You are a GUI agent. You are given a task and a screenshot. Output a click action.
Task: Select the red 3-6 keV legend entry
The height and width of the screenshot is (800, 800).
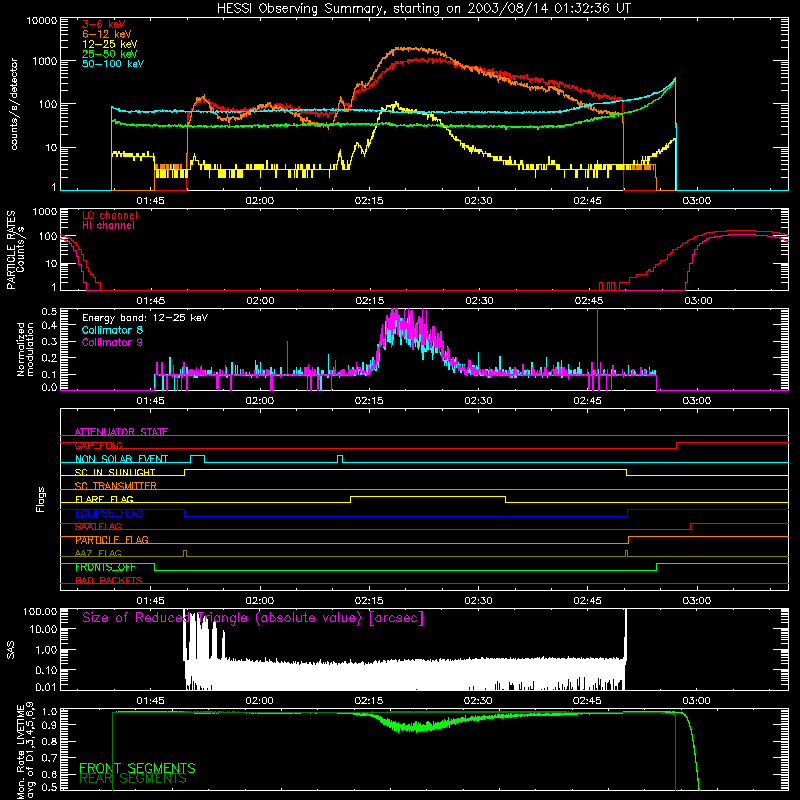(104, 24)
